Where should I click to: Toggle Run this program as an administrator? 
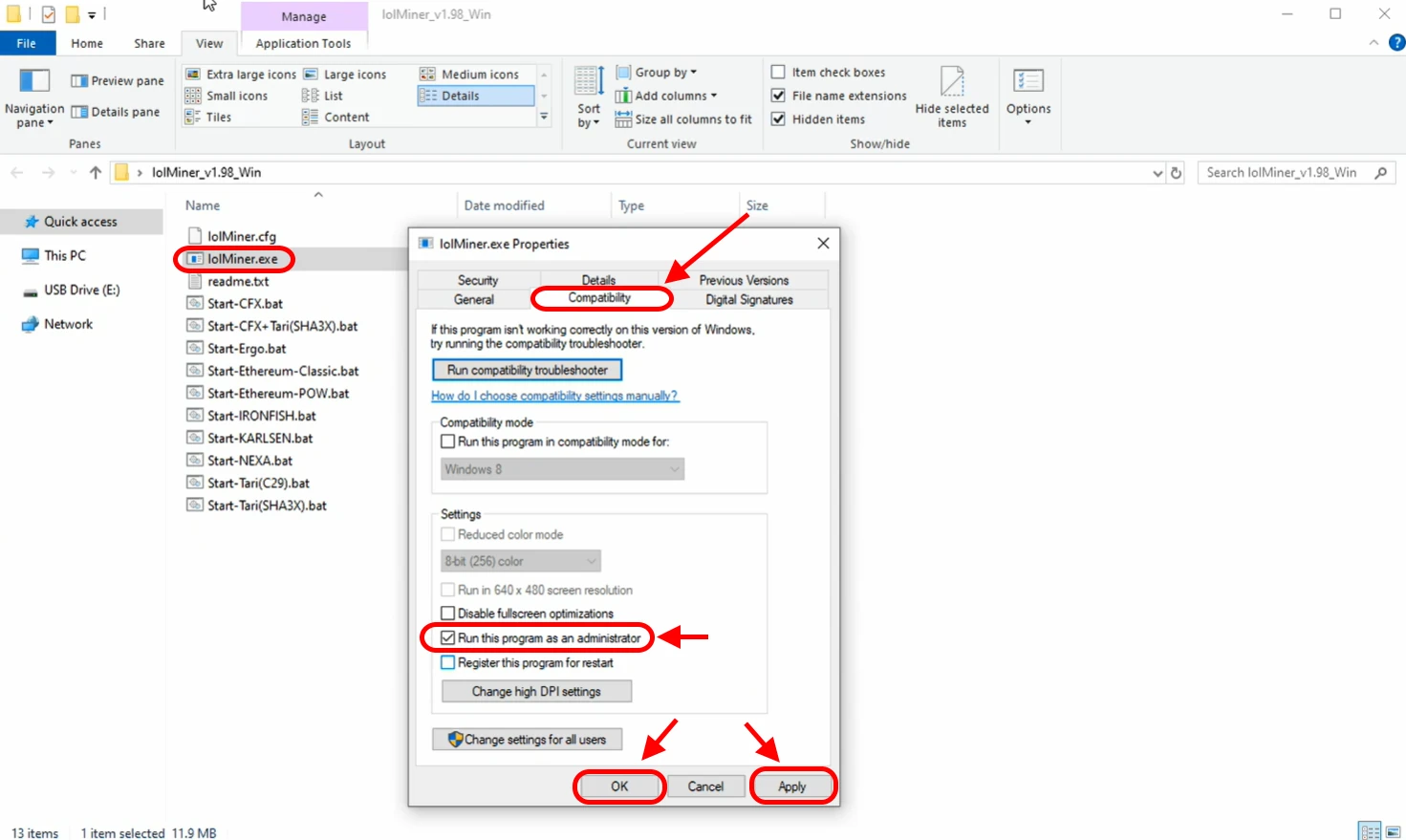tap(447, 637)
